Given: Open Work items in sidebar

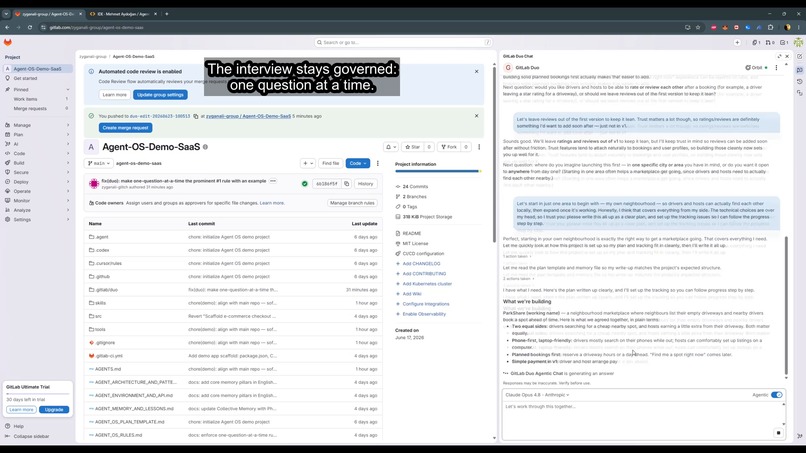Looking at the screenshot, I should [x=37, y=99].
